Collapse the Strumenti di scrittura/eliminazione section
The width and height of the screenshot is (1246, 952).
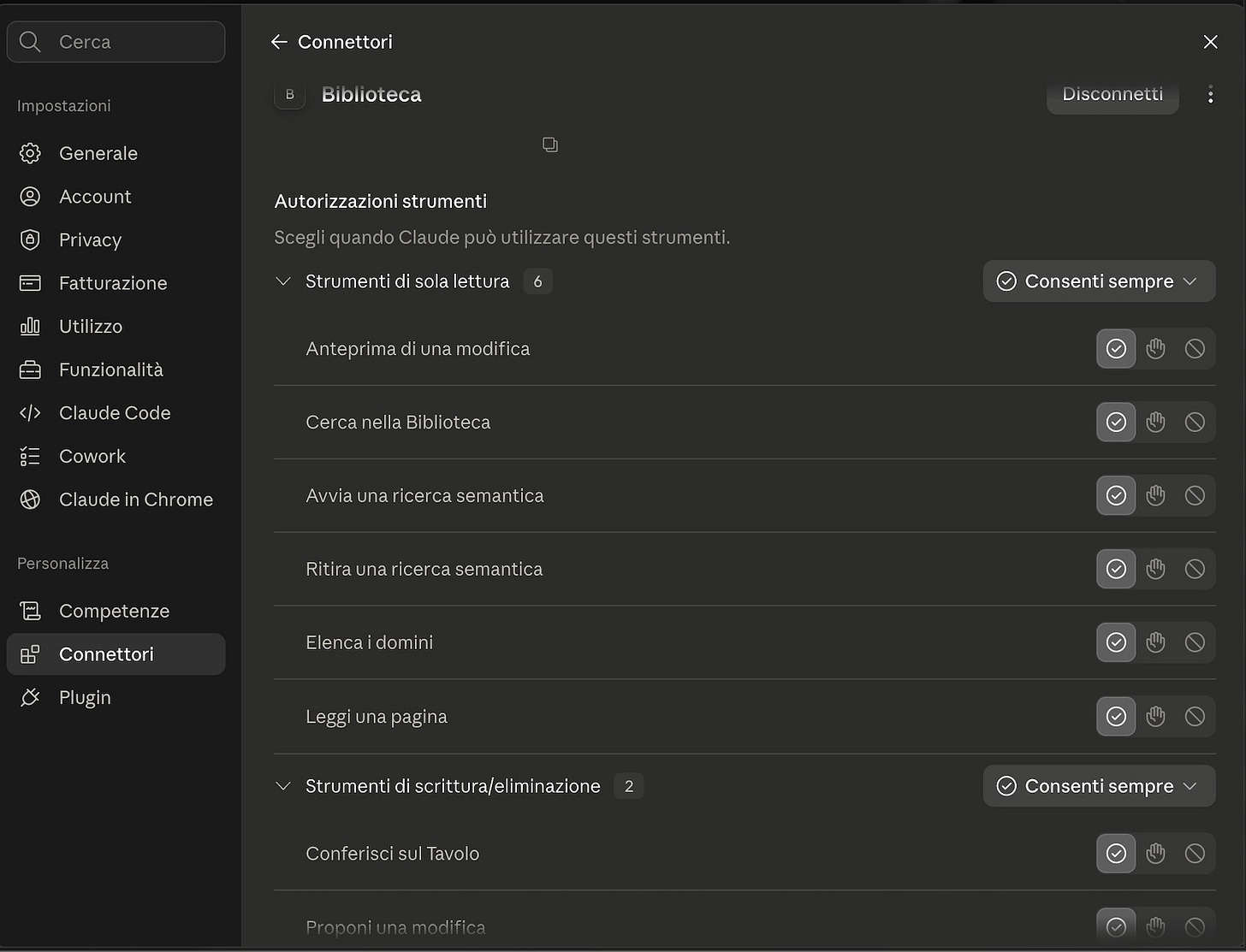[x=283, y=786]
